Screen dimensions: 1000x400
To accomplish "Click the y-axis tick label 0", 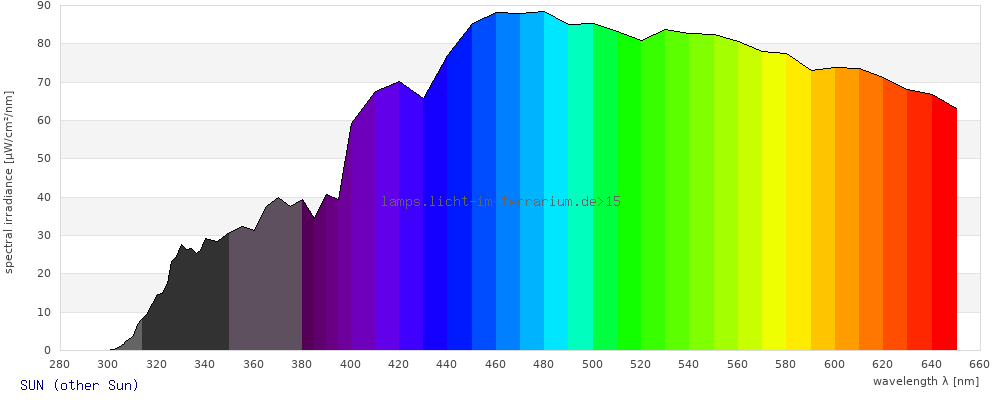I will tap(47, 350).
